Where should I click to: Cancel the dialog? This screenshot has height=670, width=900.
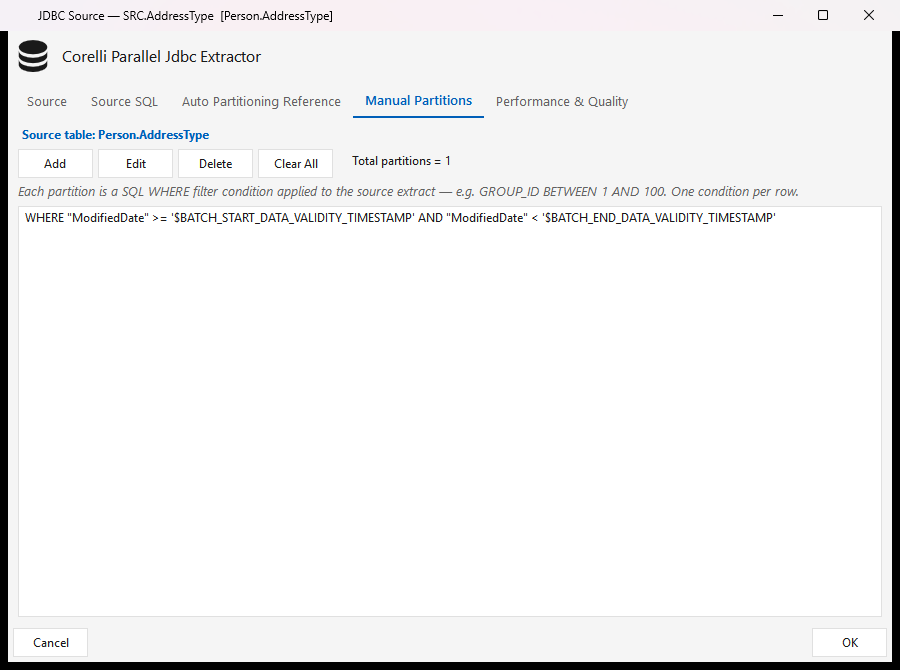pyautogui.click(x=51, y=642)
